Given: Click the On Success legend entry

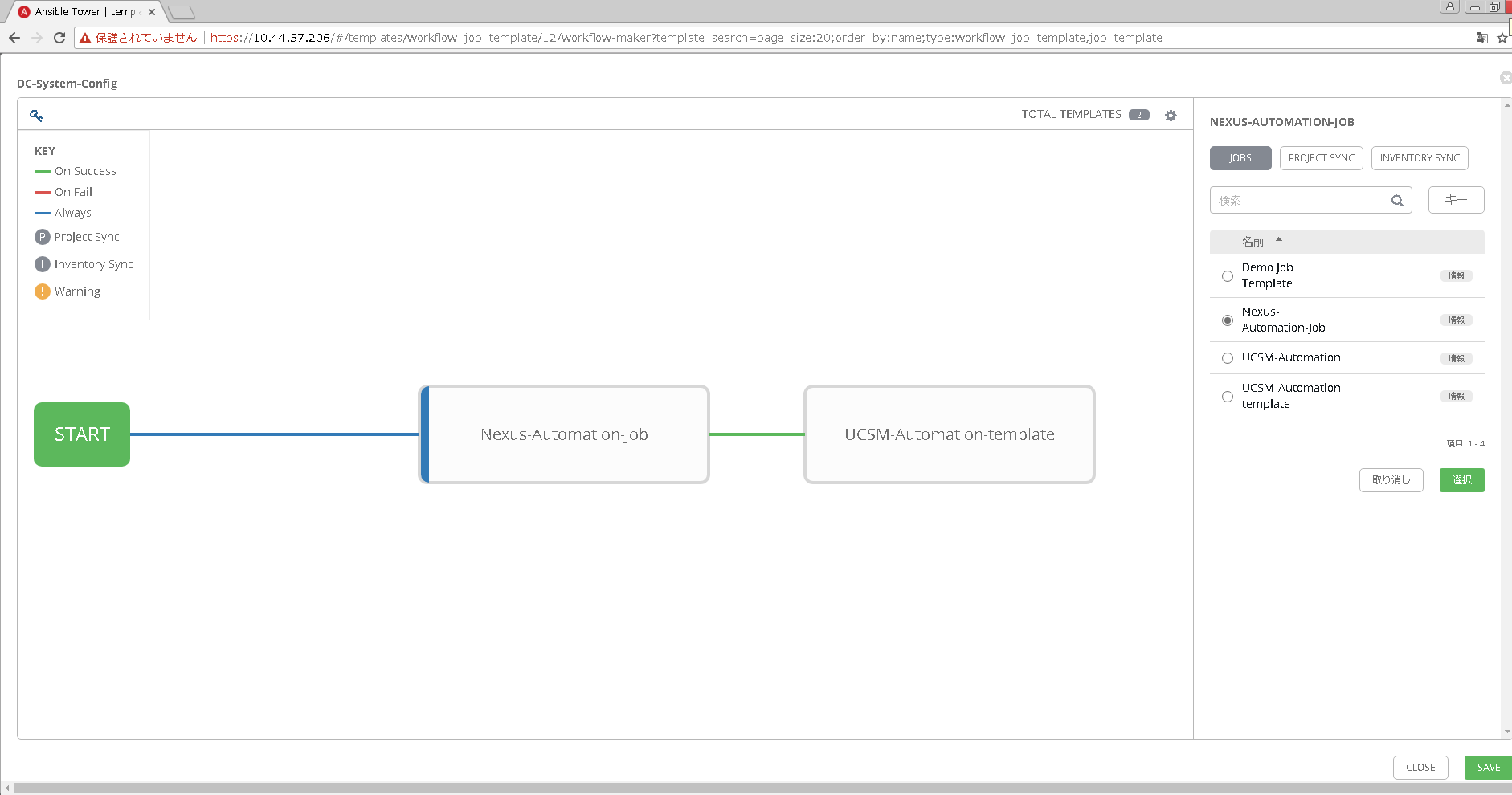Looking at the screenshot, I should pos(76,171).
